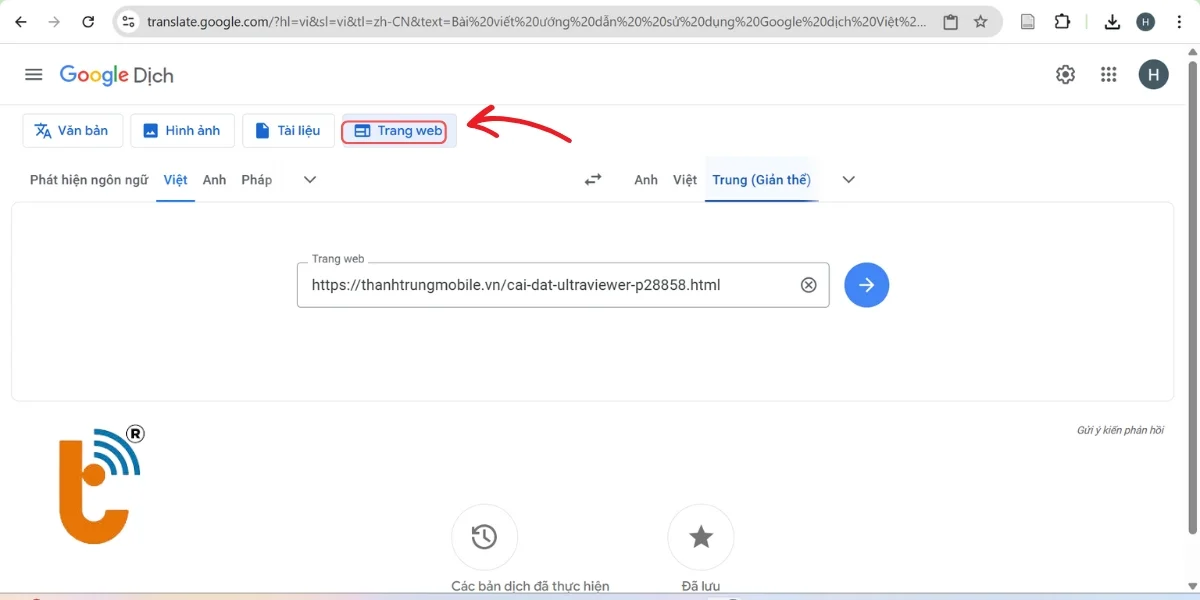Click the browser downloads icon
1200x600 pixels.
pyautogui.click(x=1111, y=20)
